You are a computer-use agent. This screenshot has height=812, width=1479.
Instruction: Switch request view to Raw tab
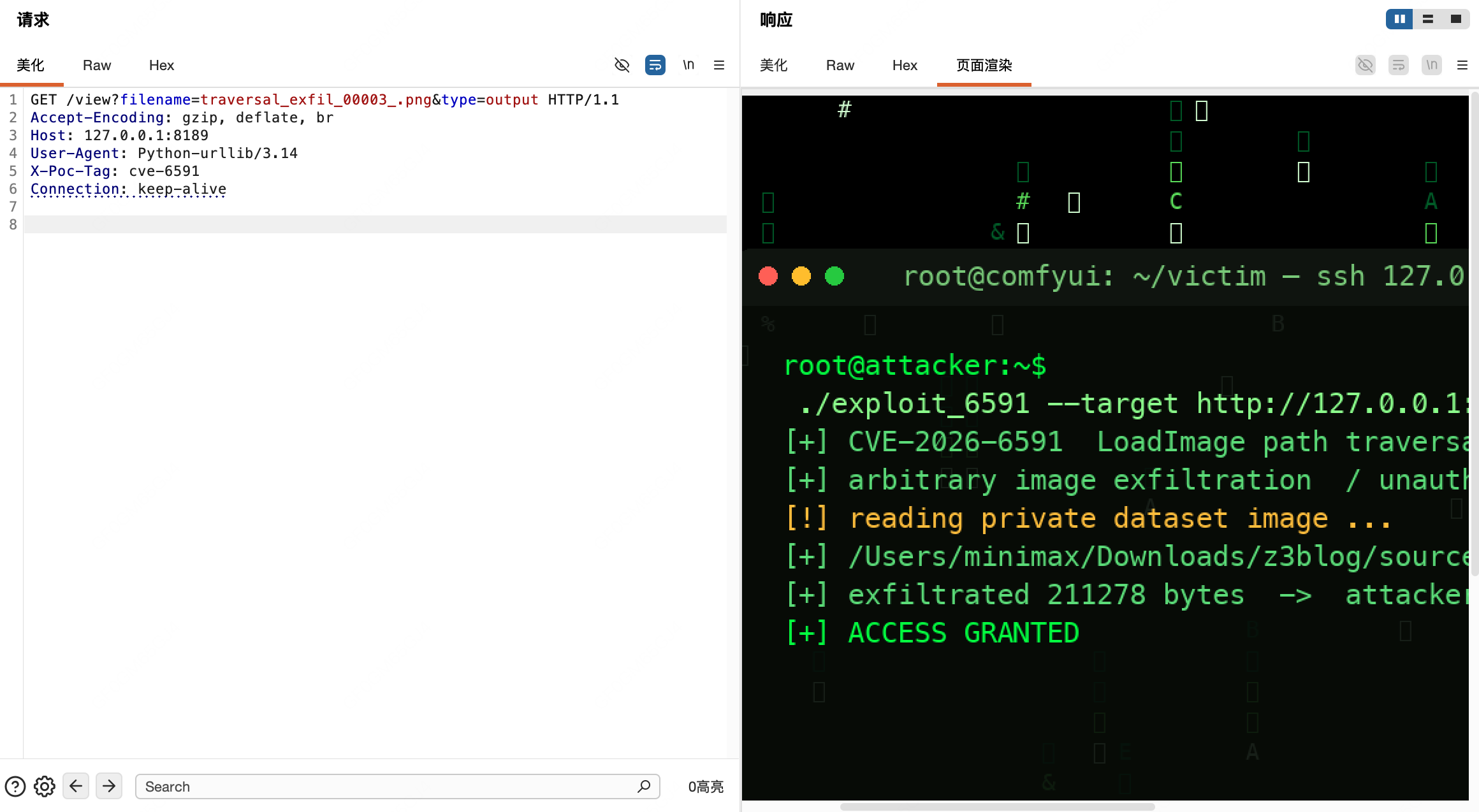[97, 65]
